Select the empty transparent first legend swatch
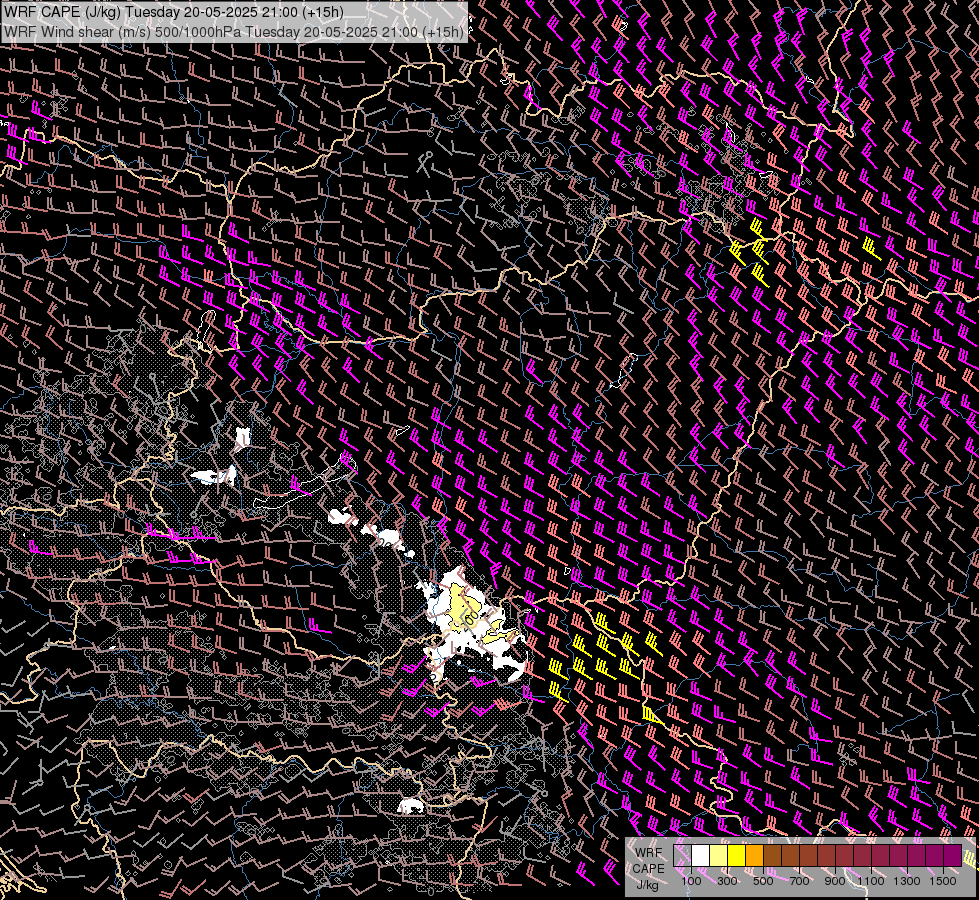This screenshot has height=900, width=979. coord(682,855)
